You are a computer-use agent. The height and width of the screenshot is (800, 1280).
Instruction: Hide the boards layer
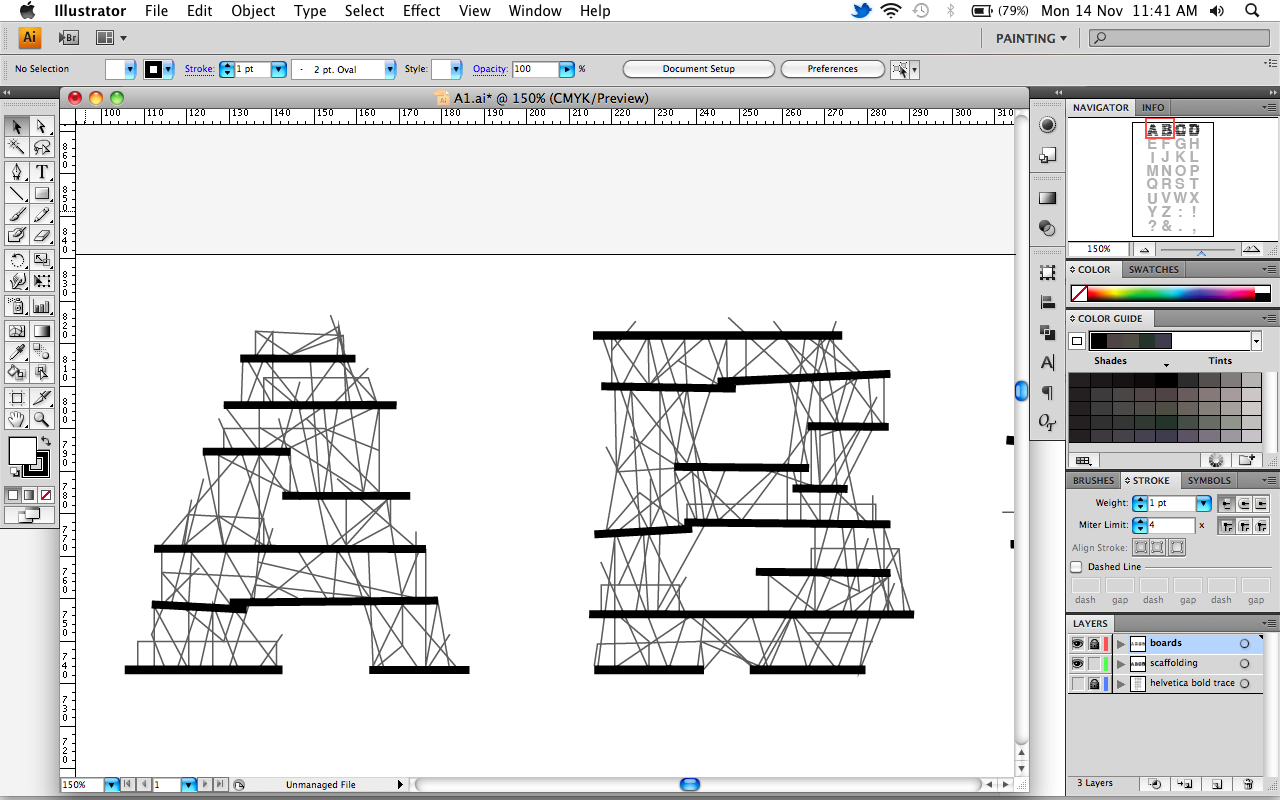(x=1077, y=643)
